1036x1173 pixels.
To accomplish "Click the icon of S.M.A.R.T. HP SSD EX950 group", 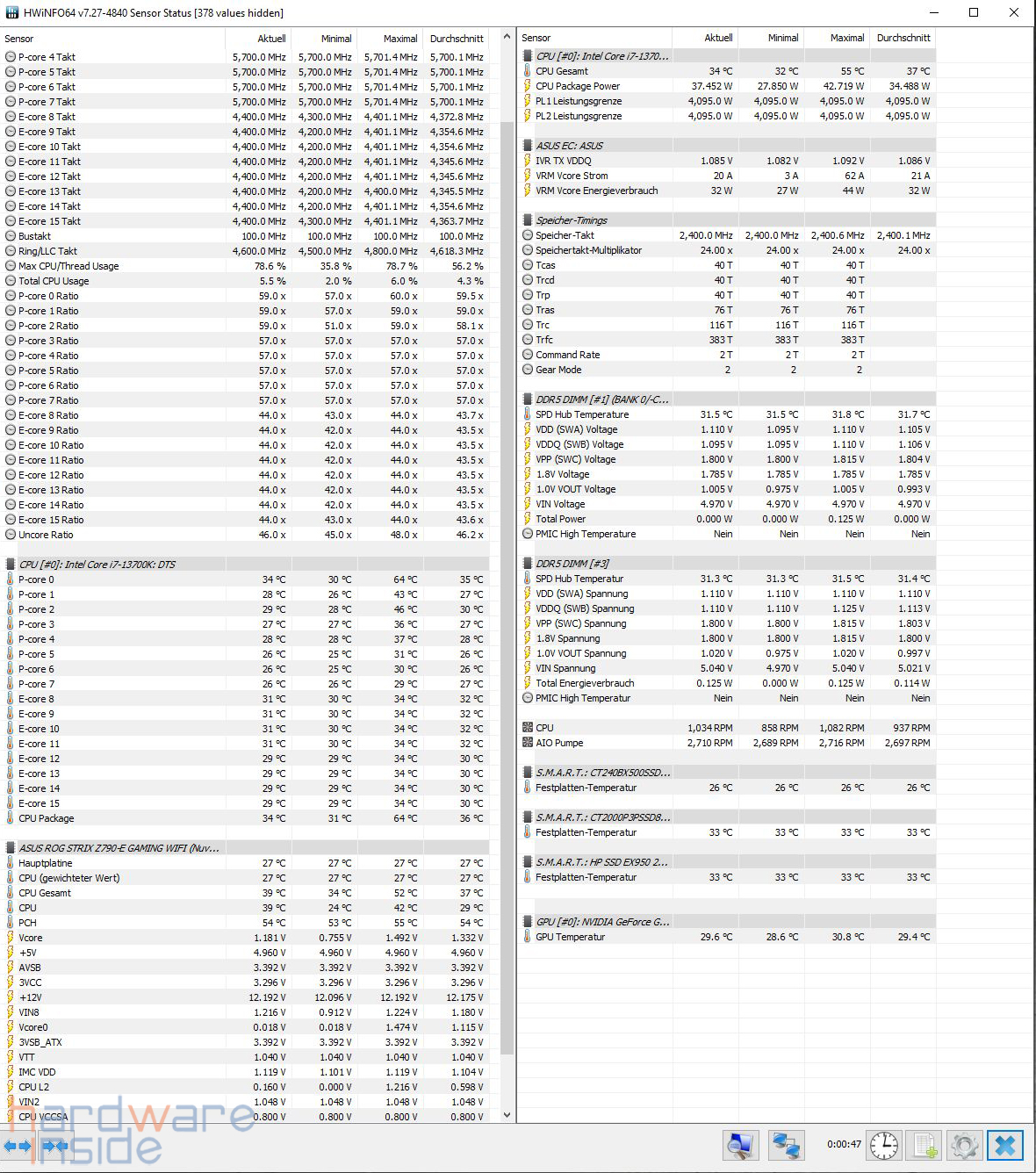I will (x=528, y=862).
